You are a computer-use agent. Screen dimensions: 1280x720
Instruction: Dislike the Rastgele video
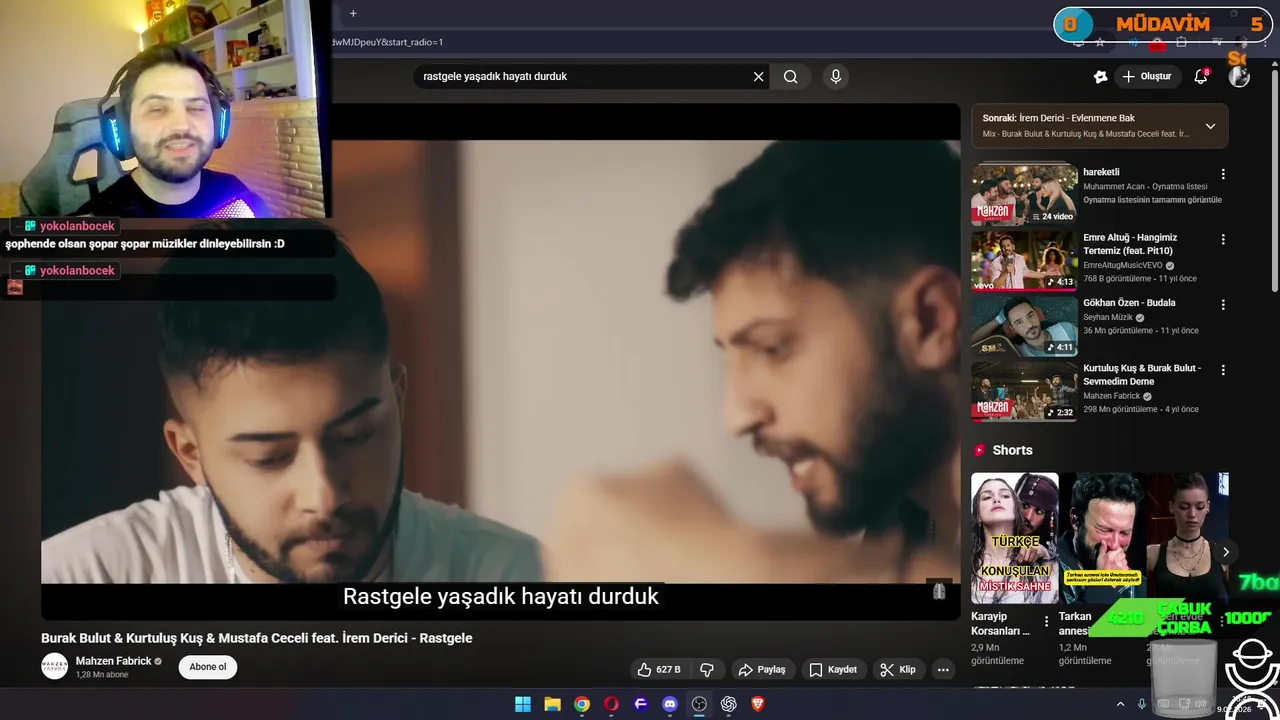tap(707, 670)
